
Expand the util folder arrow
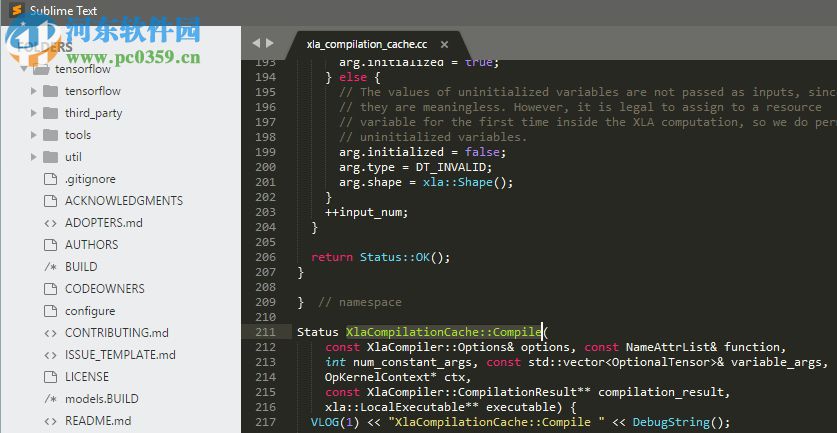click(x=34, y=157)
